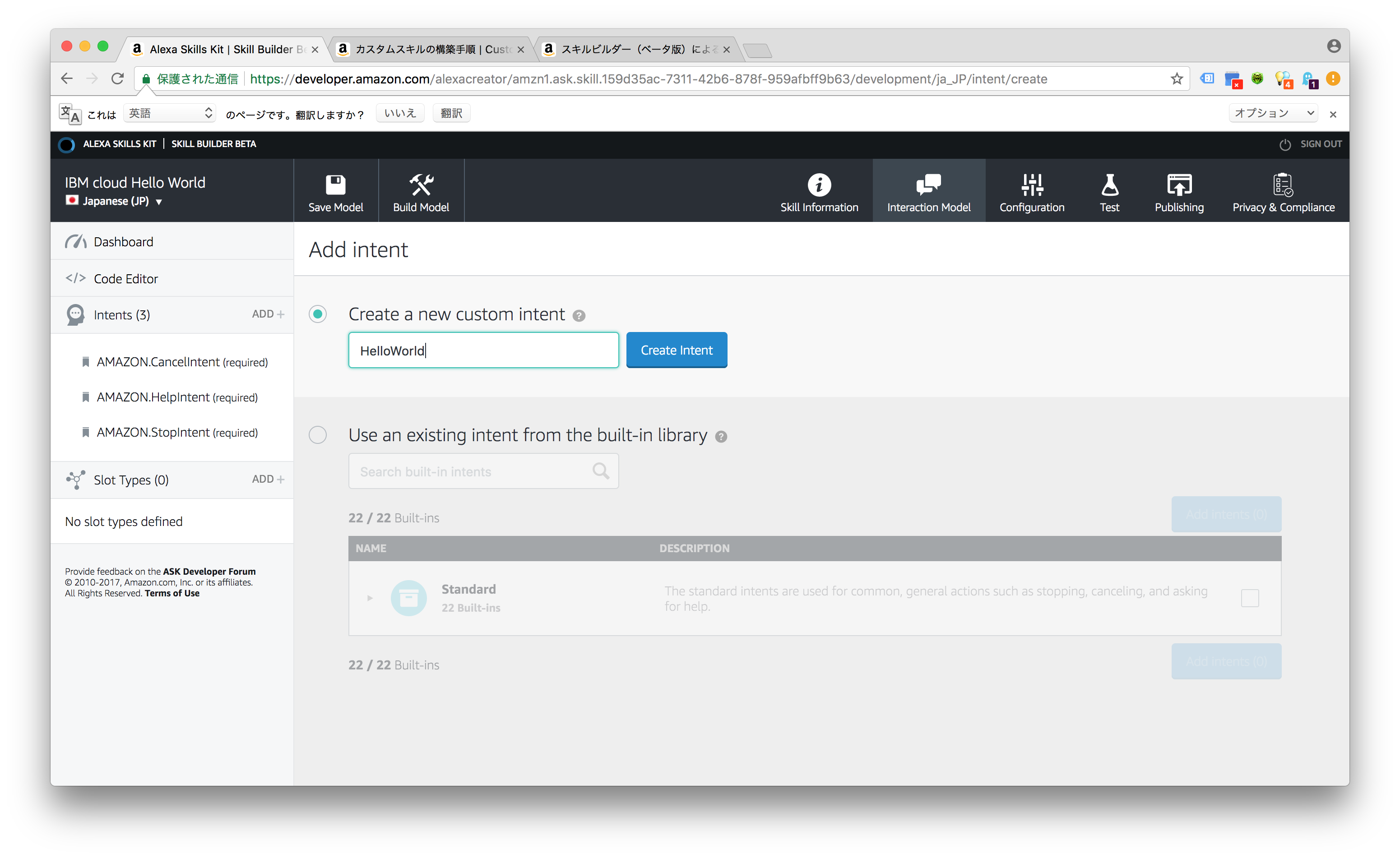Click help icon beside Create a new custom intent
Screen dimensions: 1400x858
[579, 316]
